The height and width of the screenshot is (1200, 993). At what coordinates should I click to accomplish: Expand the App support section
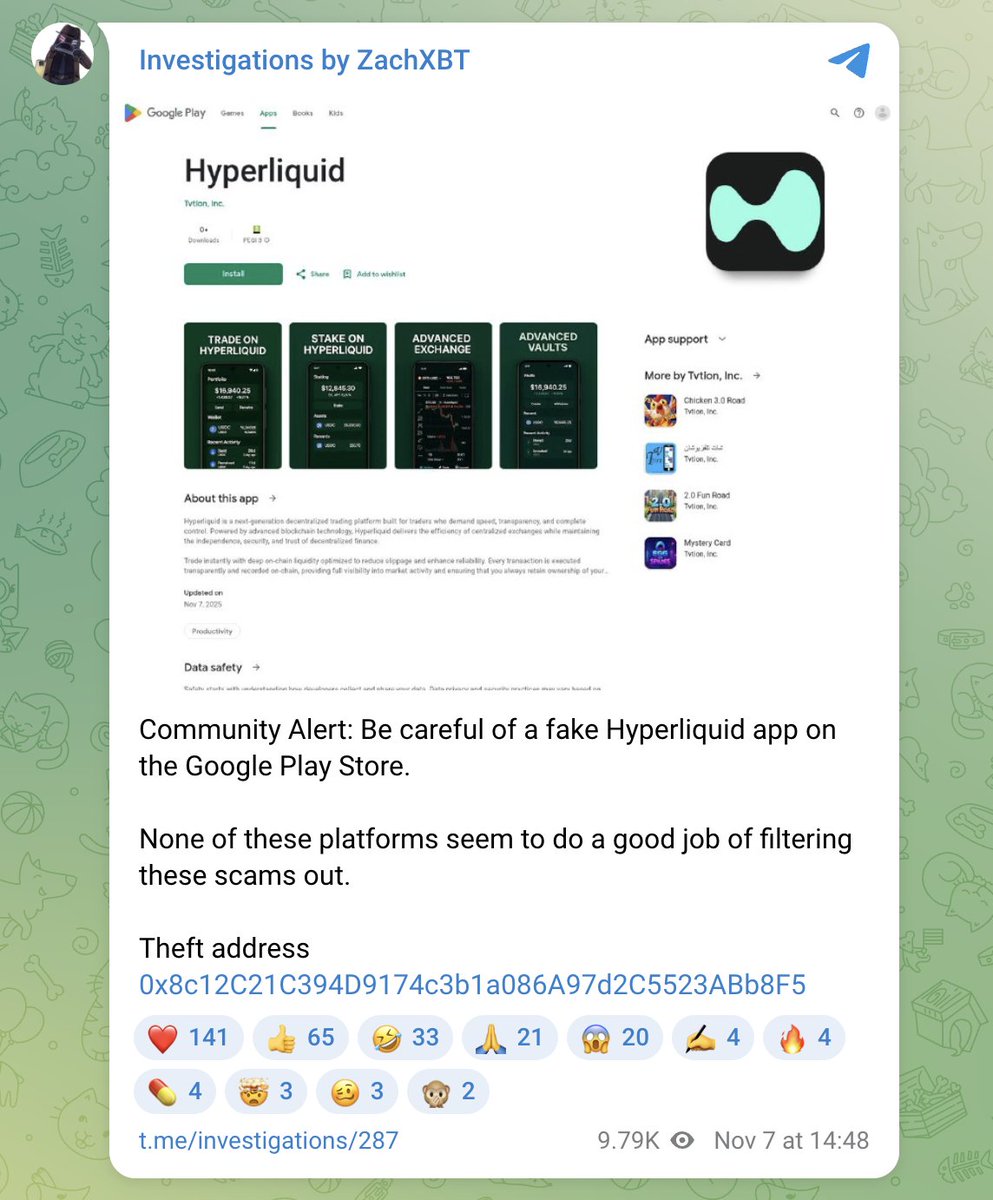(x=685, y=340)
